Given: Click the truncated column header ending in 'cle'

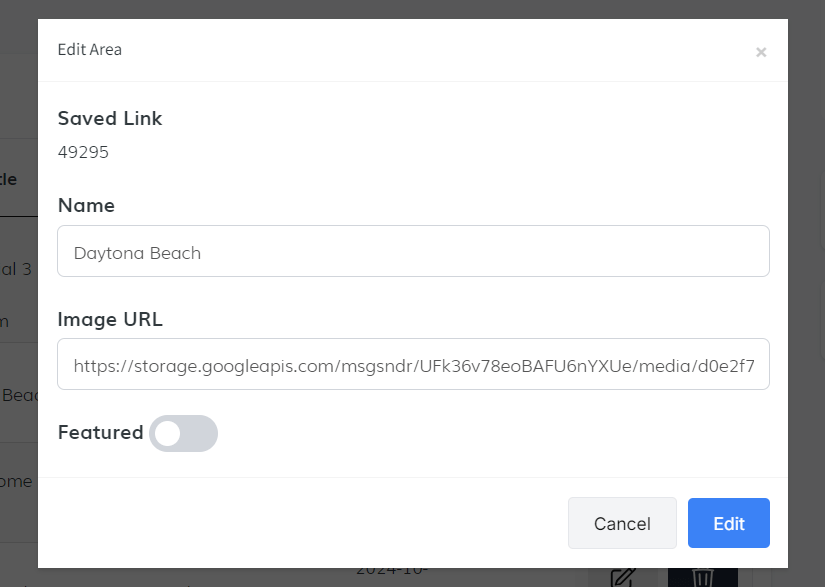Looking at the screenshot, I should coord(10,179).
